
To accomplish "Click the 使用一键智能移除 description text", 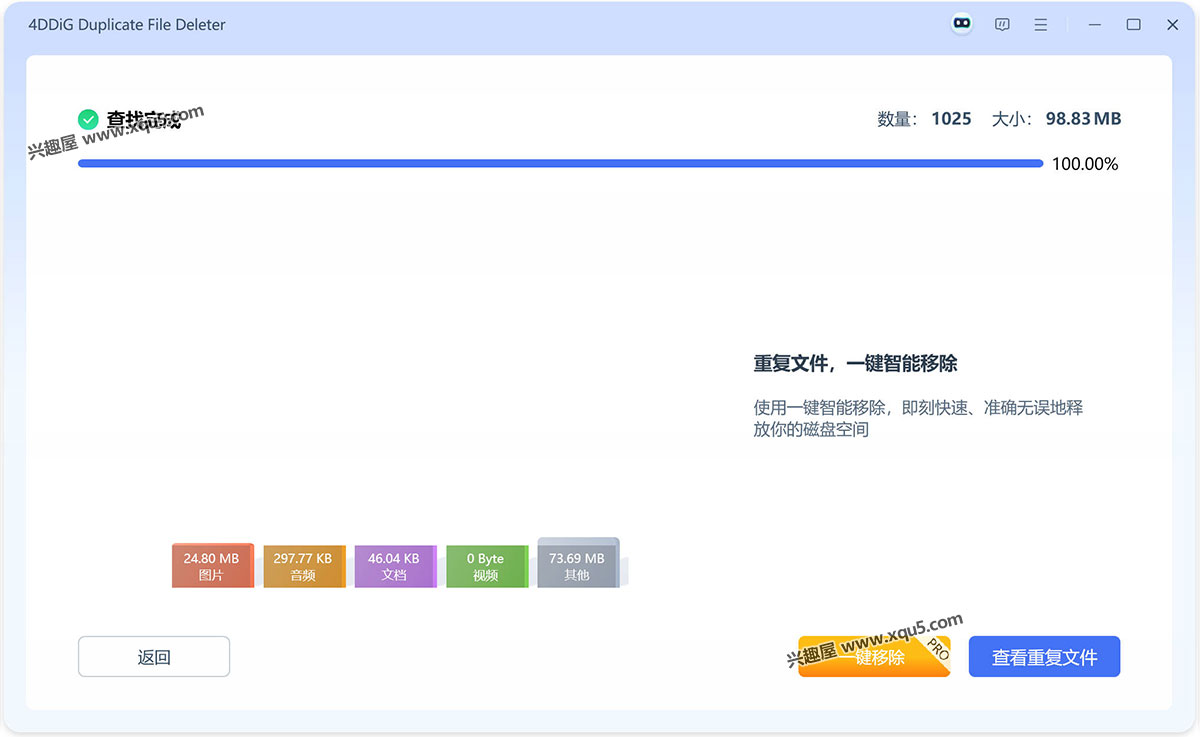I will coord(918,419).
